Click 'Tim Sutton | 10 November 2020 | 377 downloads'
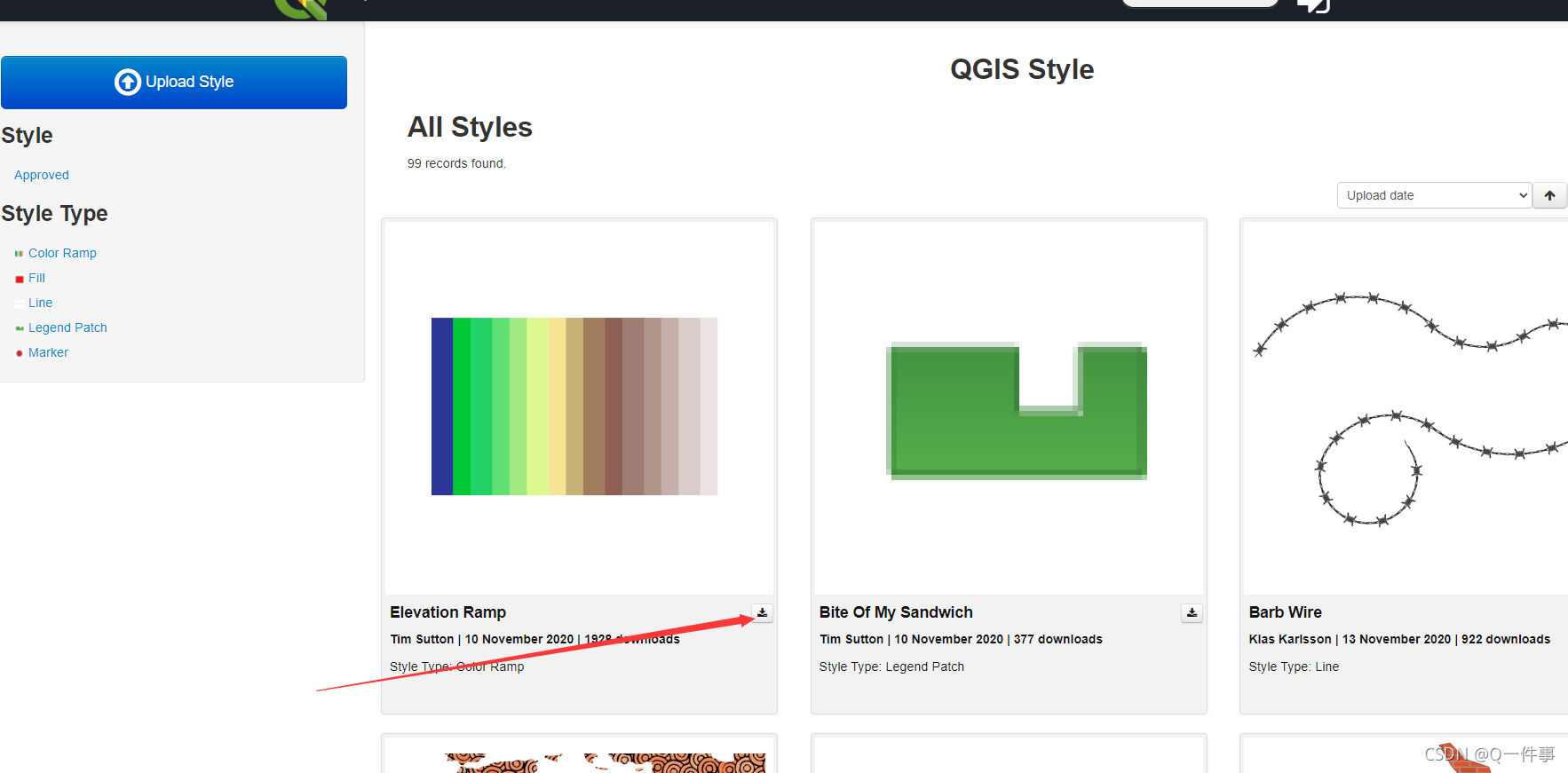This screenshot has width=1568, height=773. [x=961, y=639]
